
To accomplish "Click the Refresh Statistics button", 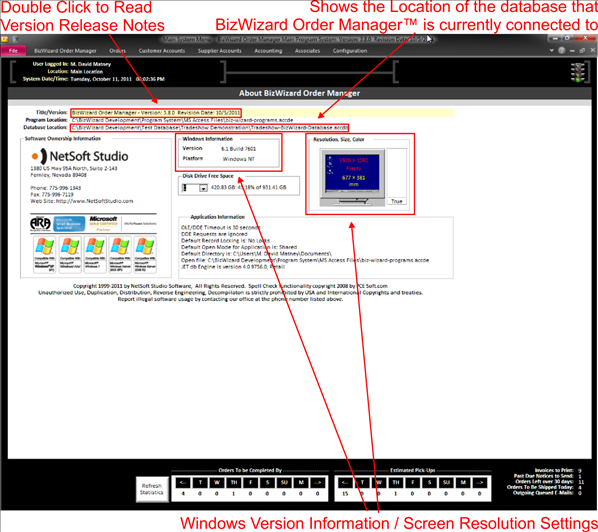I will tap(152, 489).
